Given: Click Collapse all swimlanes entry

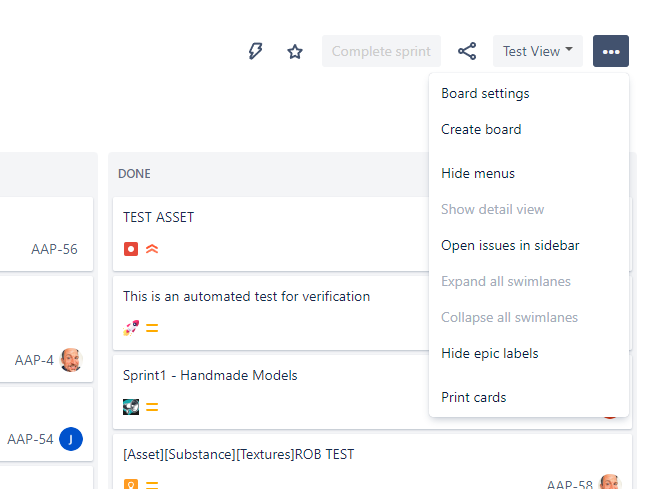Looking at the screenshot, I should 528,317.
